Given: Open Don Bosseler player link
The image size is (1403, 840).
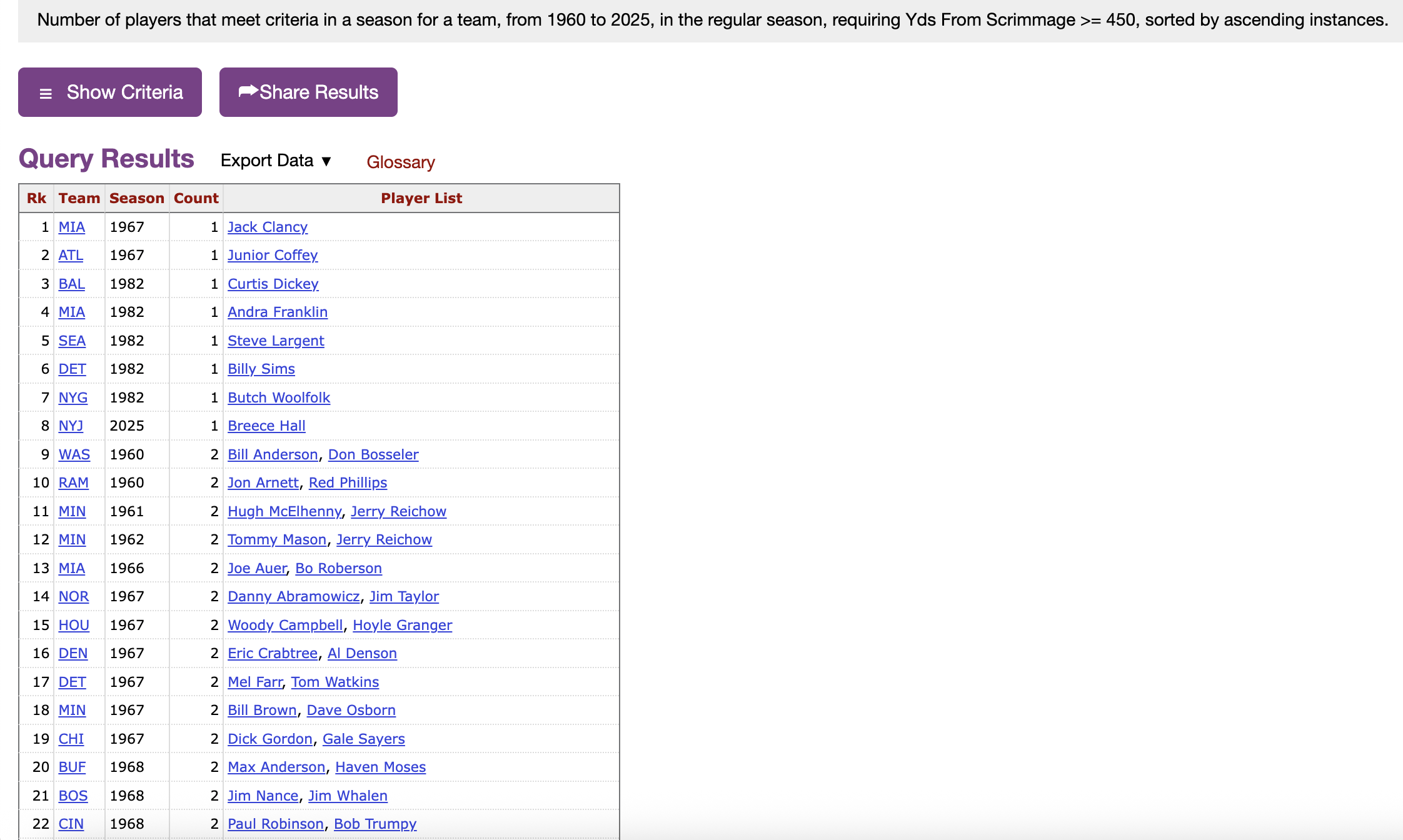Looking at the screenshot, I should coord(373,454).
